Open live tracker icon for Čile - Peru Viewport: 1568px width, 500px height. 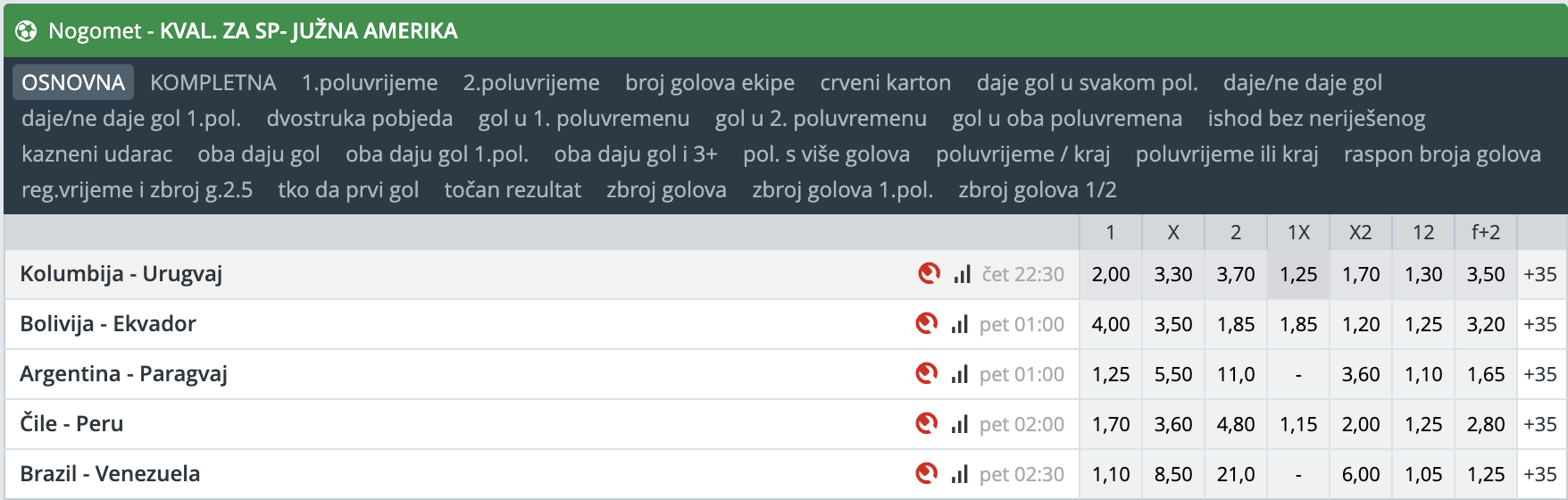click(x=927, y=423)
